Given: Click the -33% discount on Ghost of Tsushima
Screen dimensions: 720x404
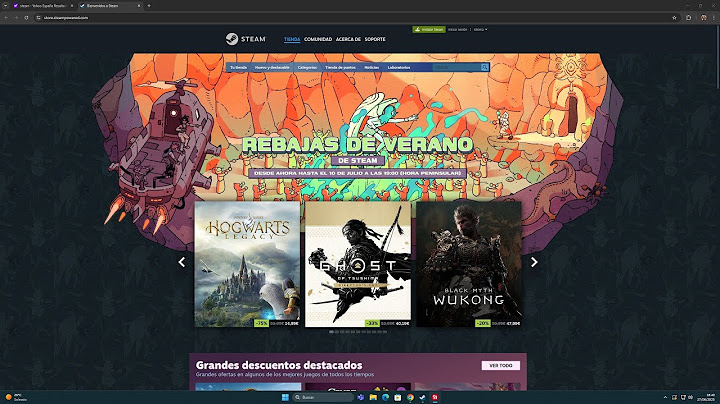Looking at the screenshot, I should pyautogui.click(x=372, y=323).
